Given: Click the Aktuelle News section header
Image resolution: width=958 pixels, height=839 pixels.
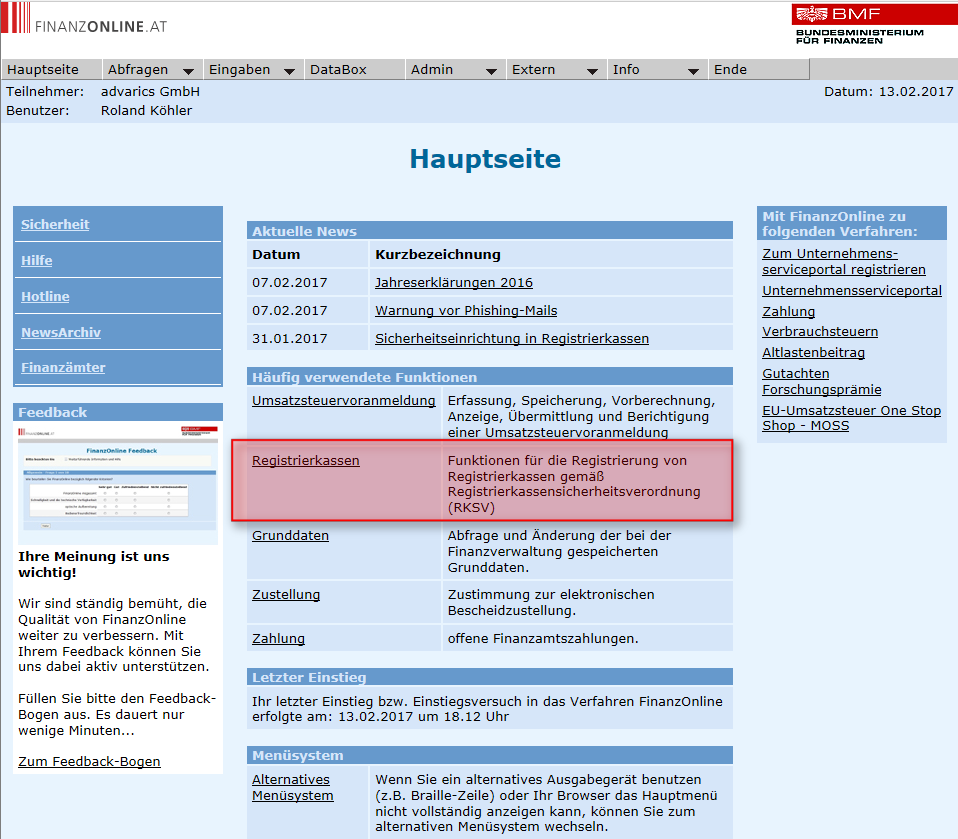Looking at the screenshot, I should tap(490, 231).
